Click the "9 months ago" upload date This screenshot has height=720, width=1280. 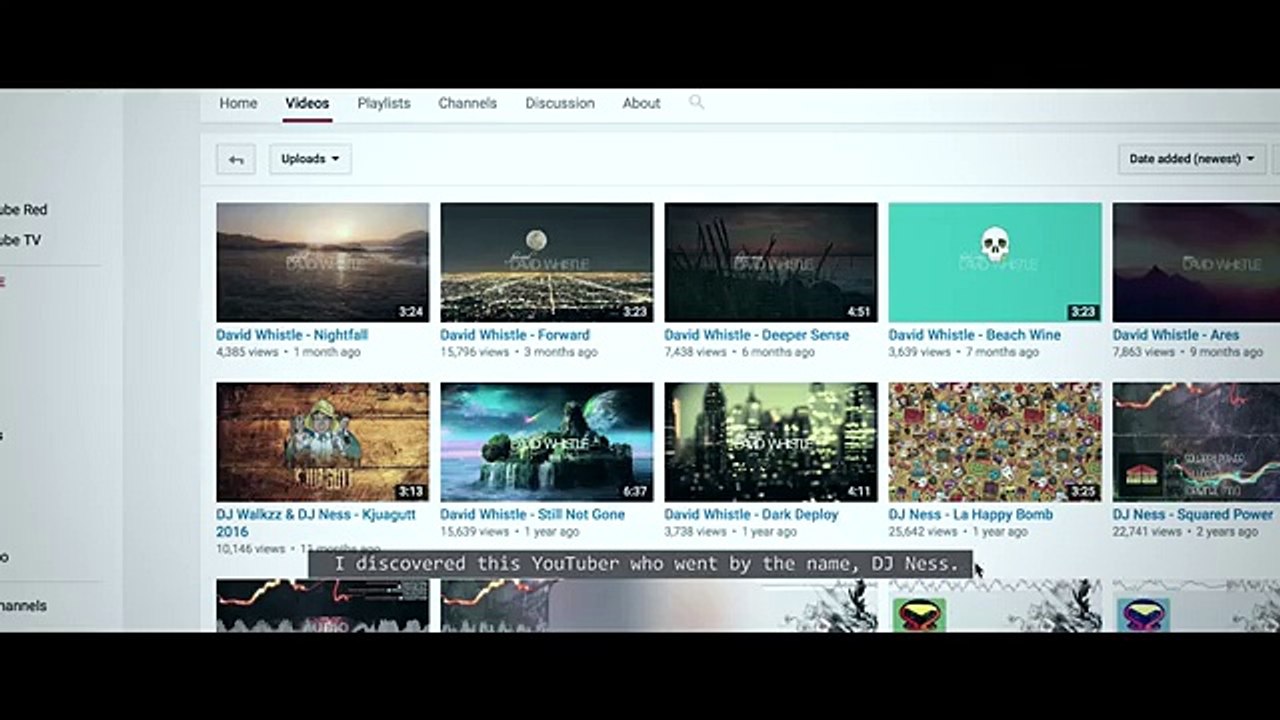point(1226,352)
